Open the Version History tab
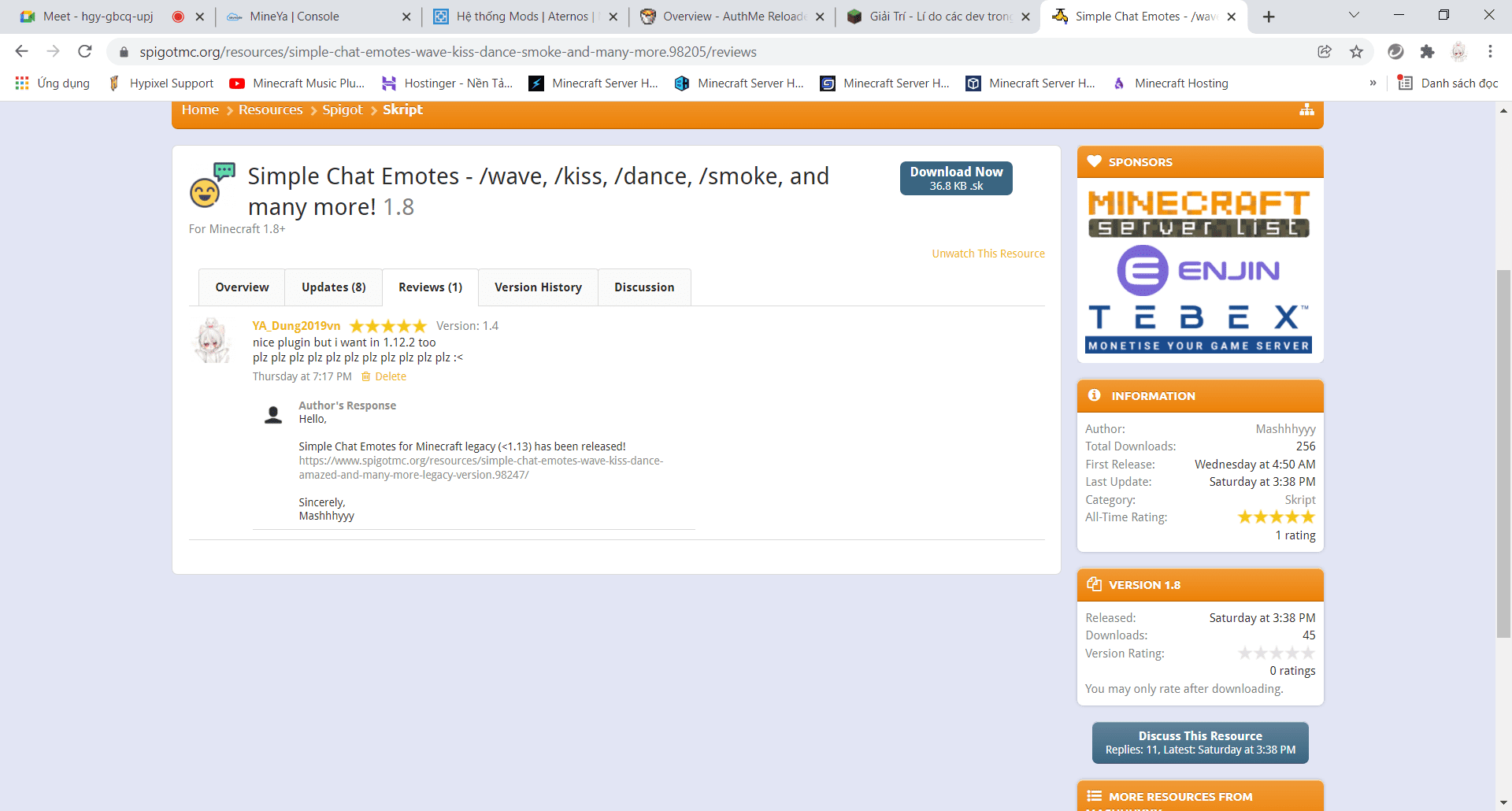Viewport: 1512px width, 811px height. coord(538,287)
